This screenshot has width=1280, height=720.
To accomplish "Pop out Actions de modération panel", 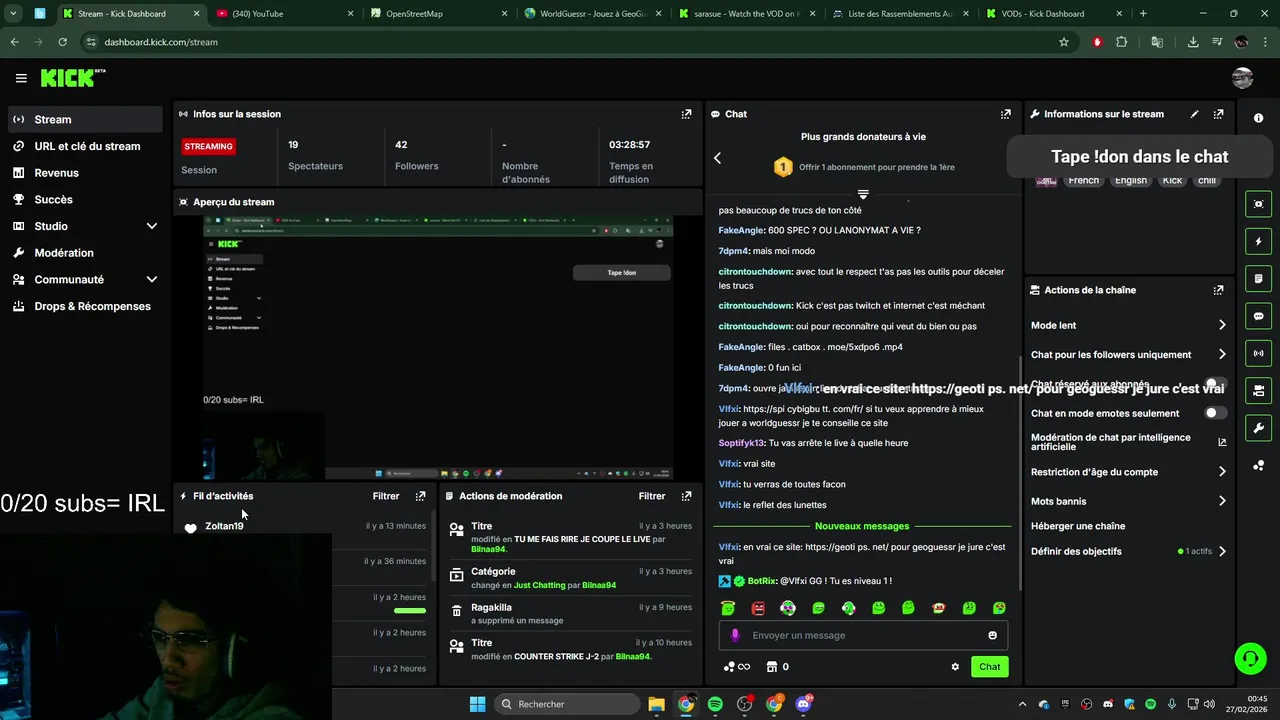I will coord(686,496).
